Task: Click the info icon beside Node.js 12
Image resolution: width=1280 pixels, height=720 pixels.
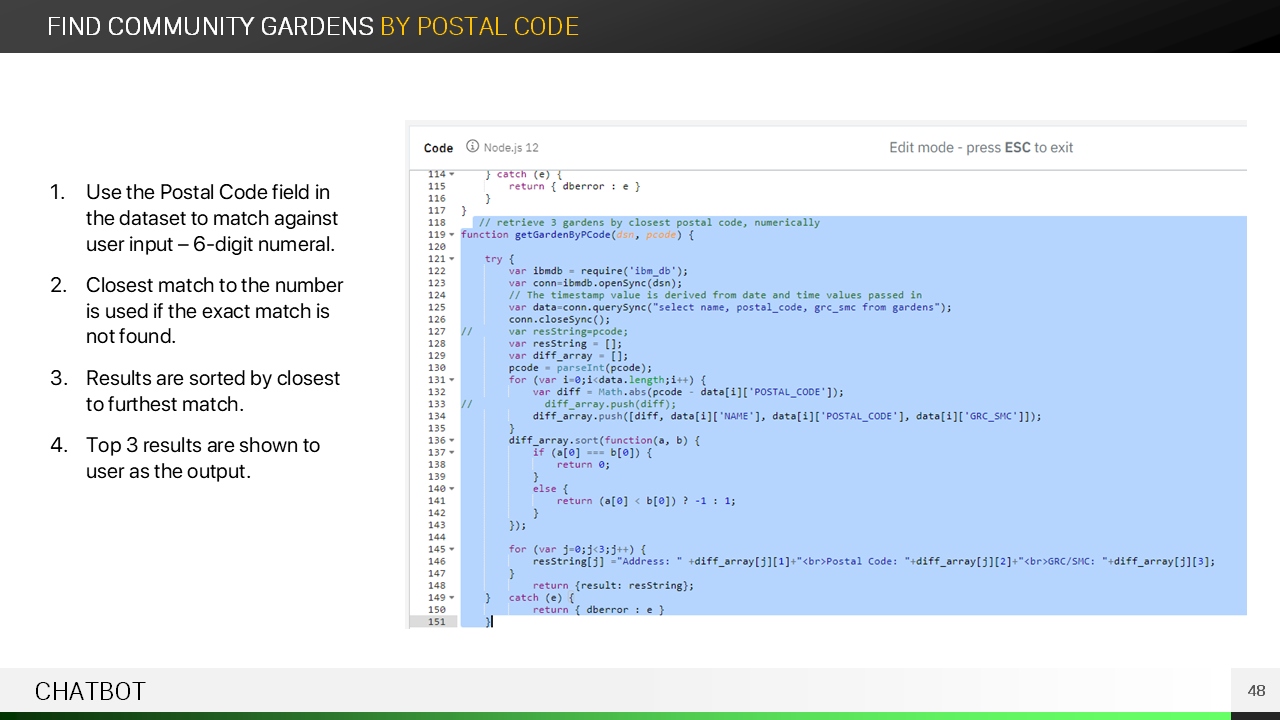Action: point(472,147)
